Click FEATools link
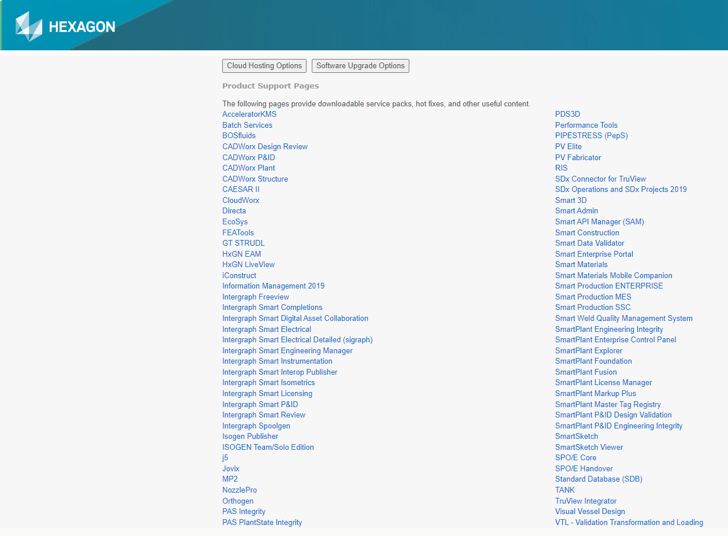 pos(238,233)
